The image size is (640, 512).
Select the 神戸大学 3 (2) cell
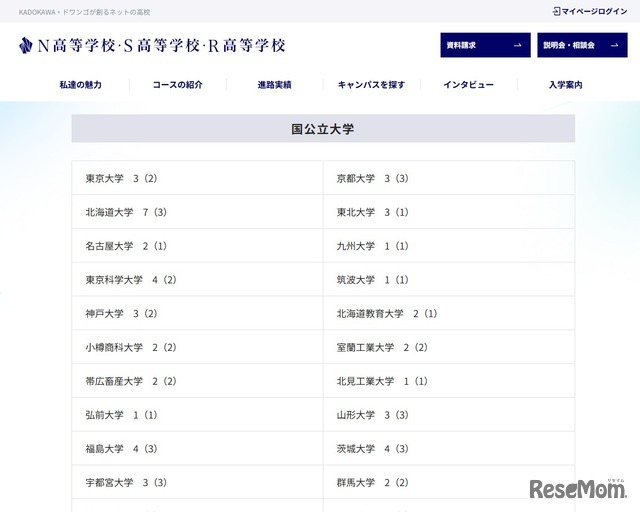pos(198,314)
